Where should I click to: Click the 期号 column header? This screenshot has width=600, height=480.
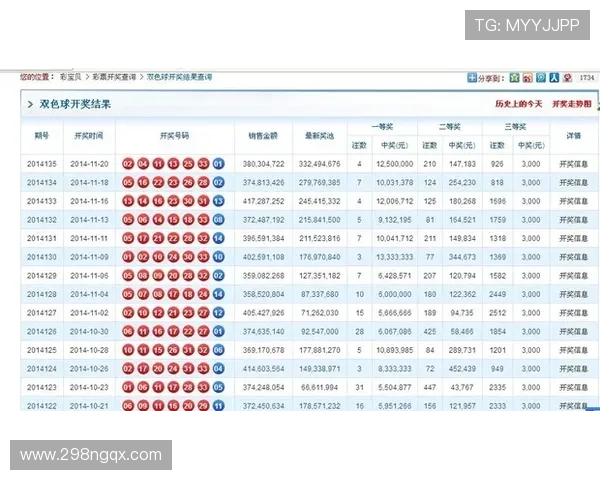[x=42, y=136]
